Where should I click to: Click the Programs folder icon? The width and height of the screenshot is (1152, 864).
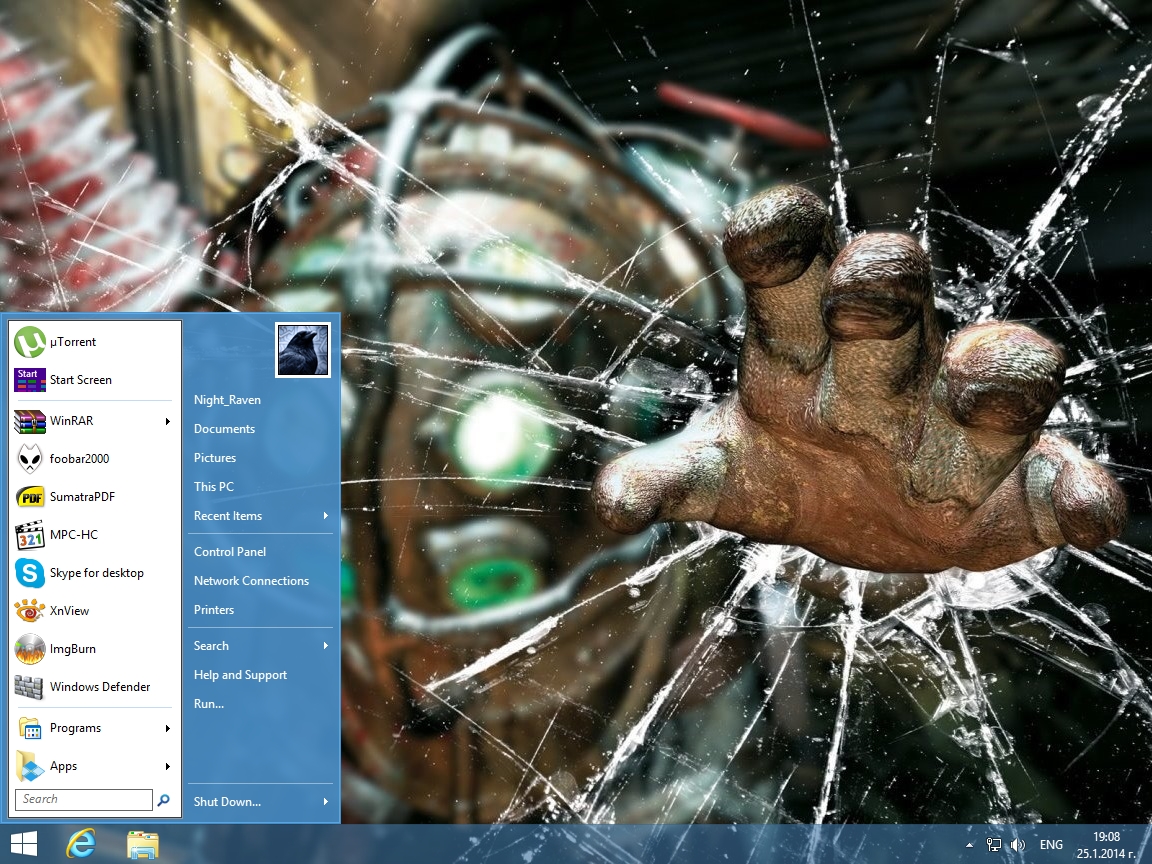tap(30, 728)
